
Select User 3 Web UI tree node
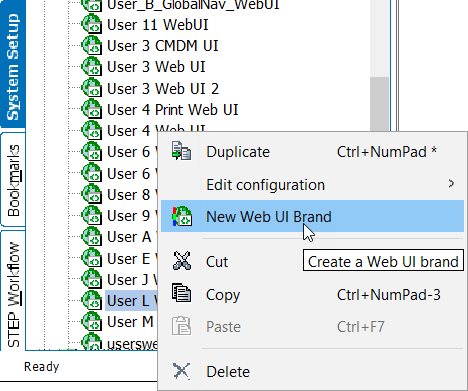pyautogui.click(x=156, y=67)
